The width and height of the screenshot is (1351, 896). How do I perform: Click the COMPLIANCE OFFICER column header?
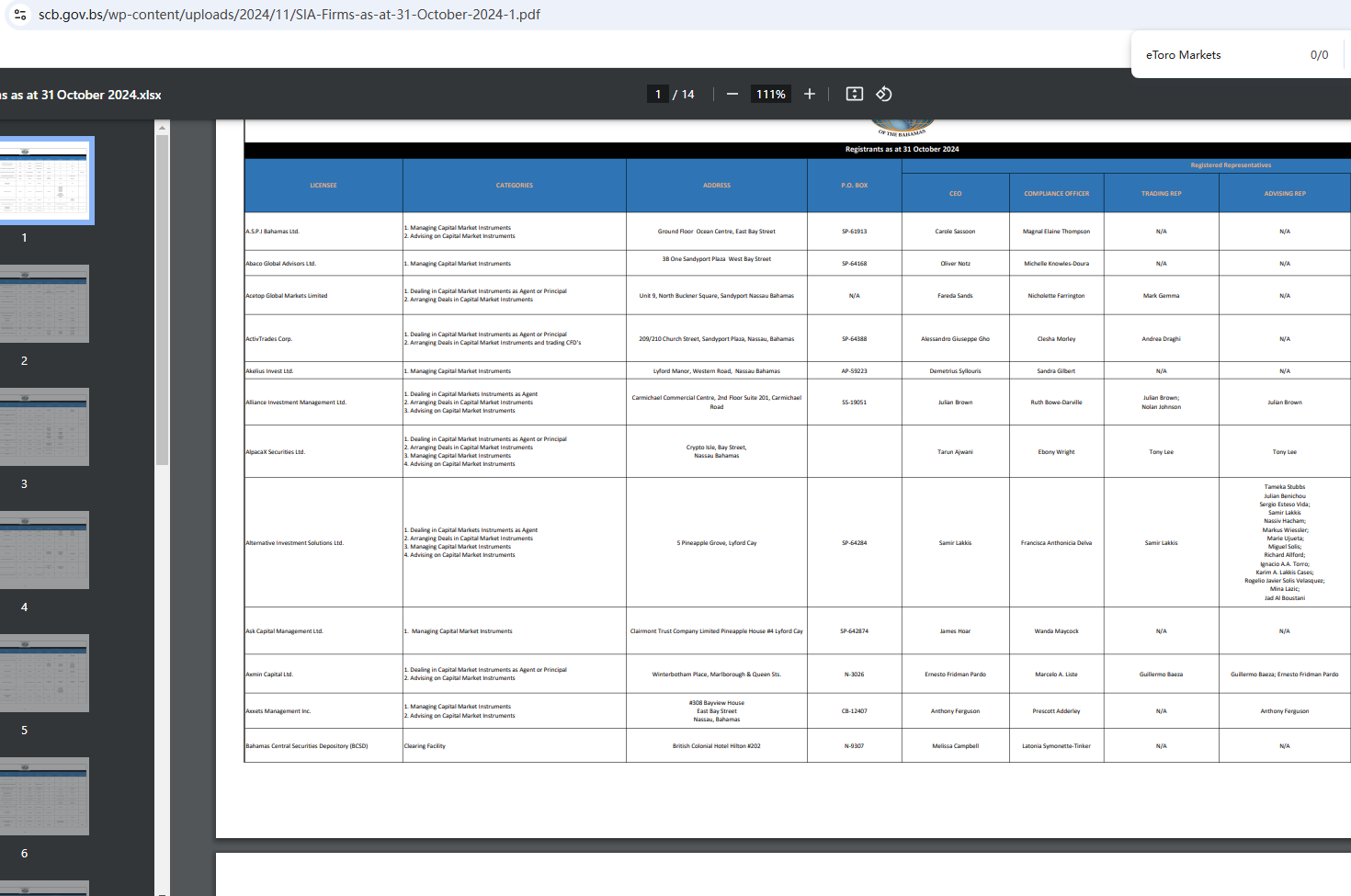point(1057,194)
